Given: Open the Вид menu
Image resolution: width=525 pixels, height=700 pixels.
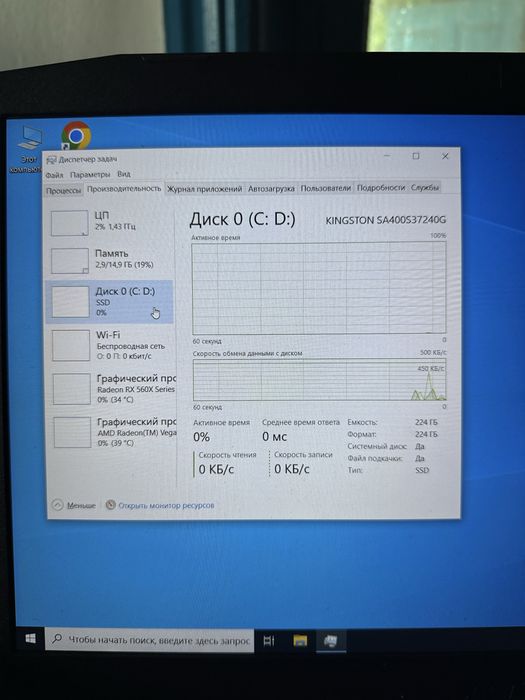Looking at the screenshot, I should (x=124, y=174).
